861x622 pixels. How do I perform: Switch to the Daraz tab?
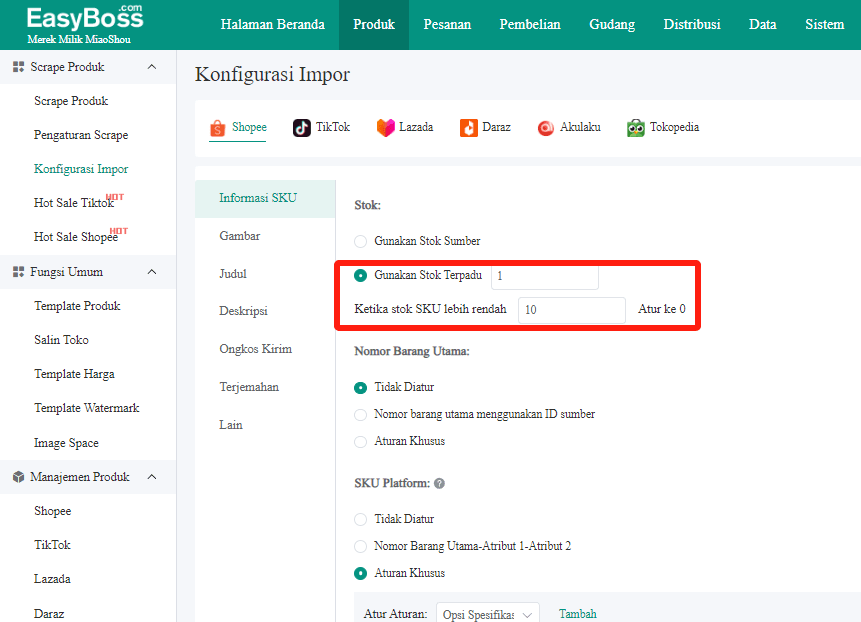(x=485, y=128)
